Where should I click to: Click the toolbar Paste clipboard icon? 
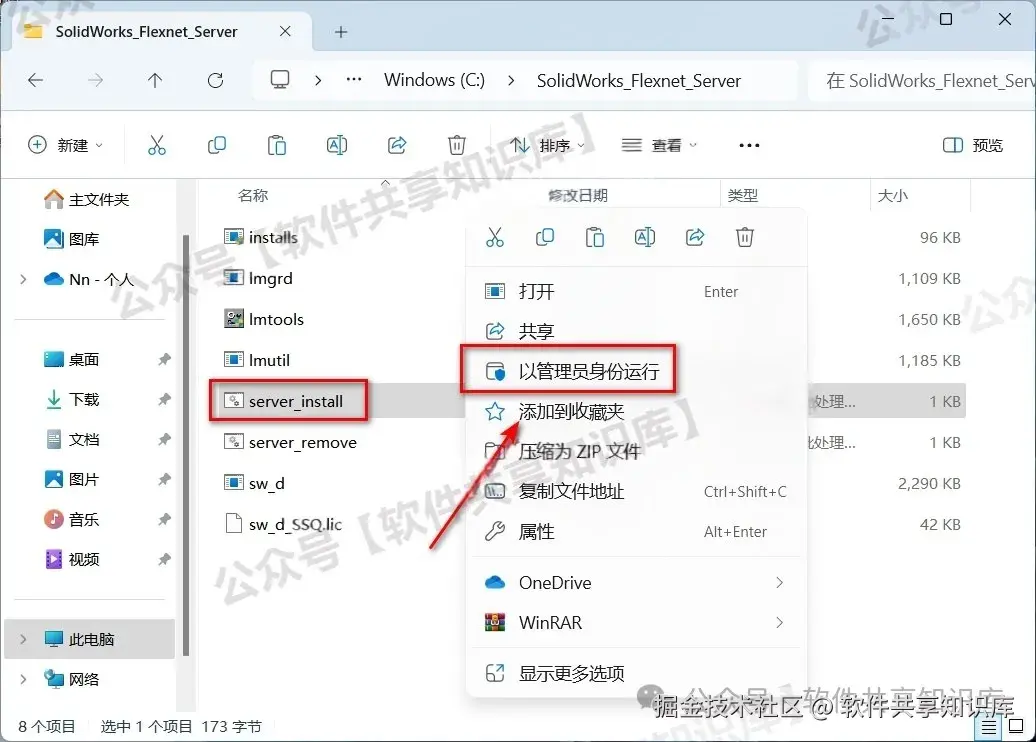(x=277, y=145)
